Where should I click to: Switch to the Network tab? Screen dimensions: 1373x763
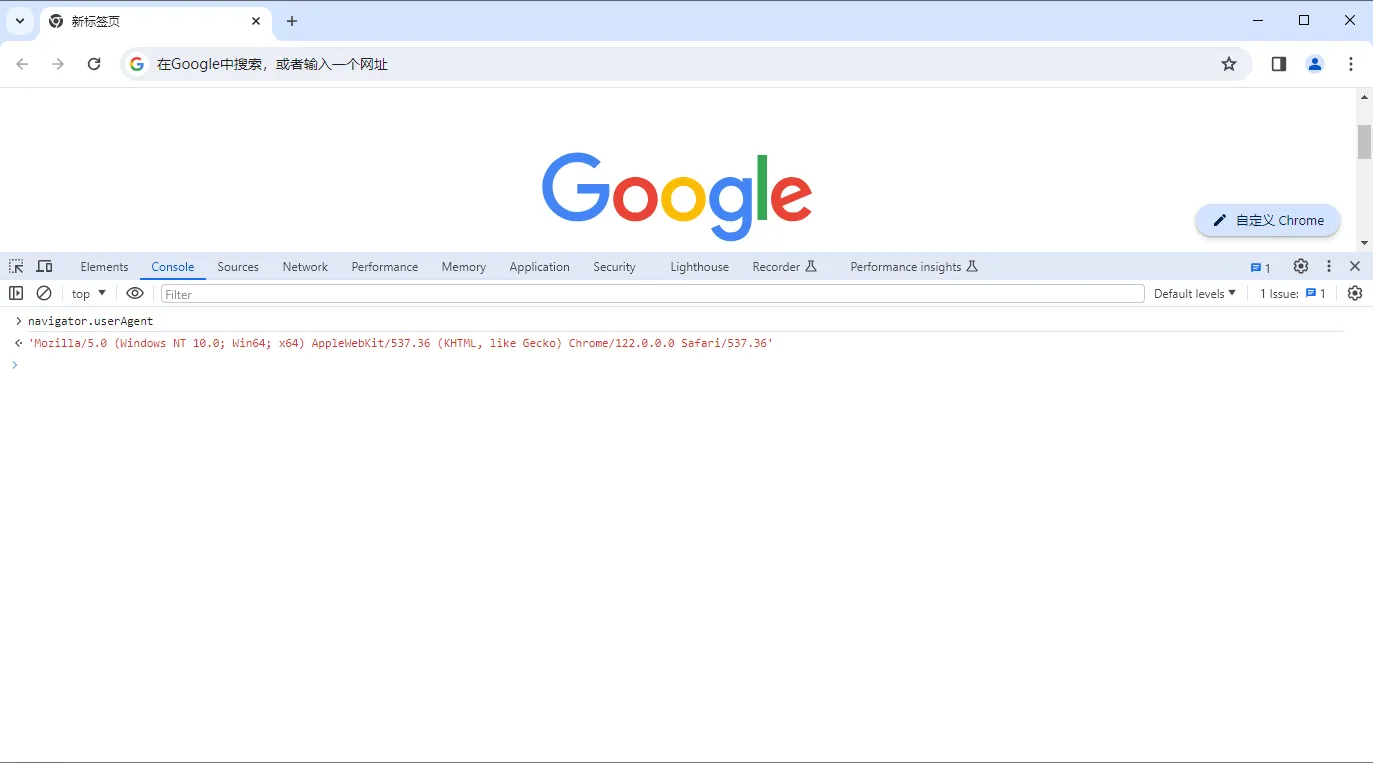pyautogui.click(x=305, y=267)
